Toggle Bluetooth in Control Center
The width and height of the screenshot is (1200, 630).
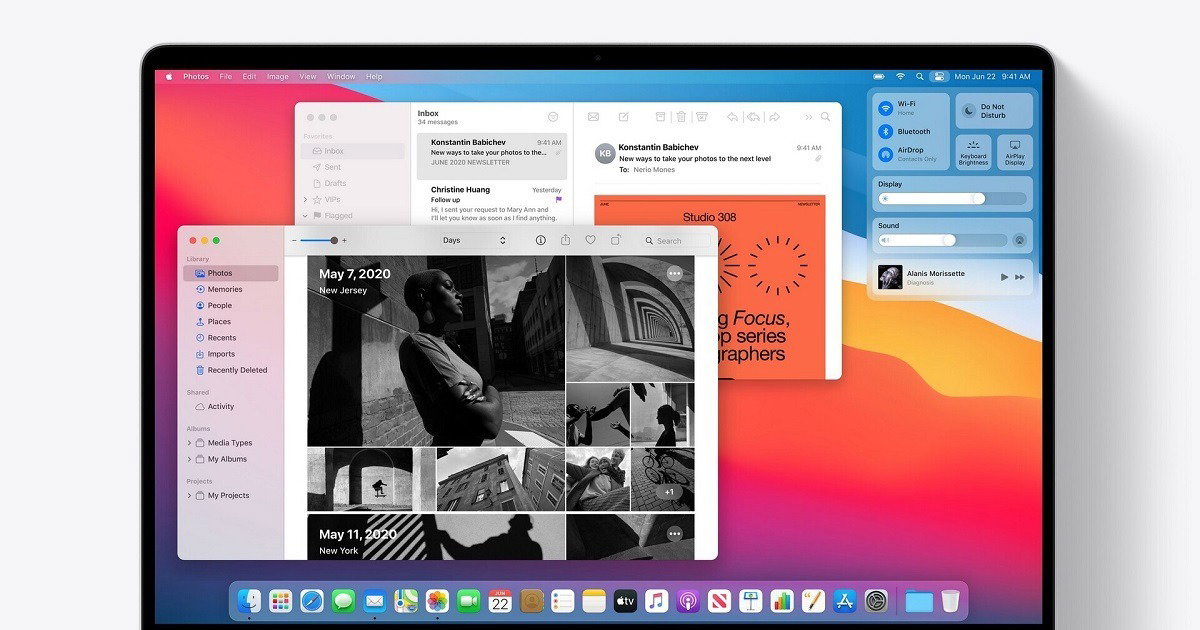coord(885,131)
